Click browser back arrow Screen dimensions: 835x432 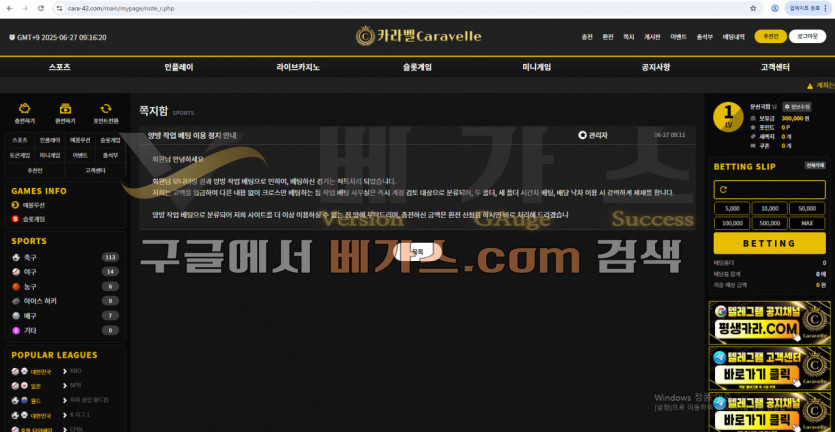[x=10, y=9]
